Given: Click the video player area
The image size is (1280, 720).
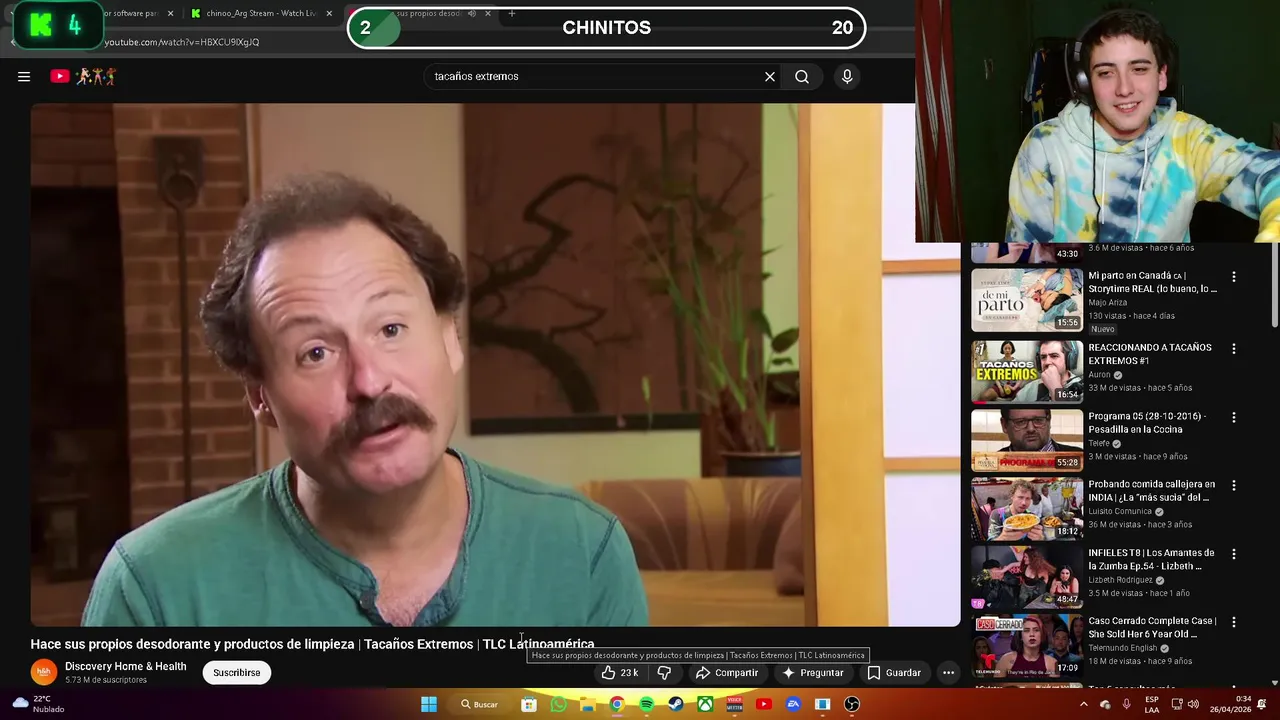Looking at the screenshot, I should click(x=495, y=365).
